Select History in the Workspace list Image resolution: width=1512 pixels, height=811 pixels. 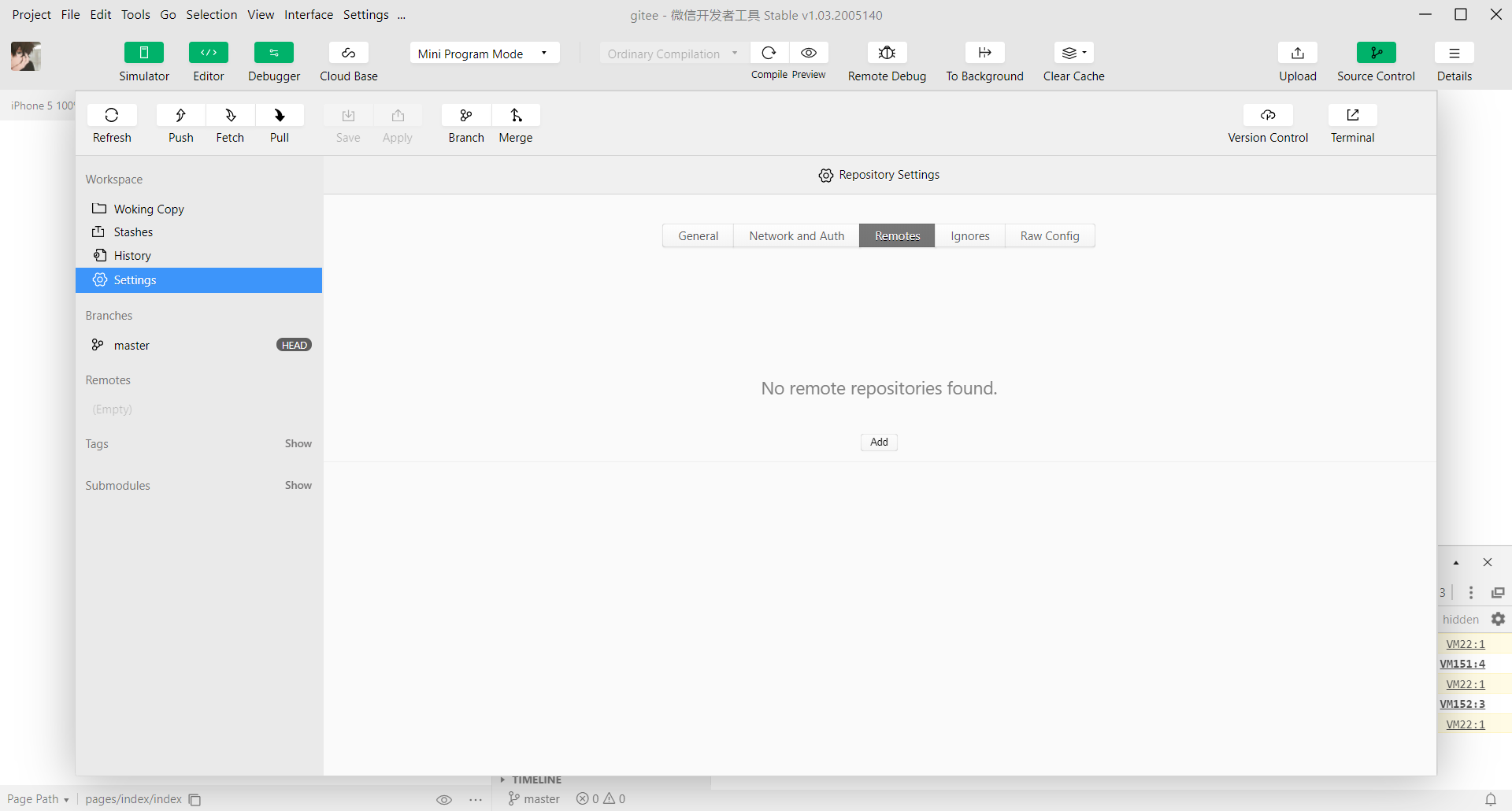[x=132, y=256]
